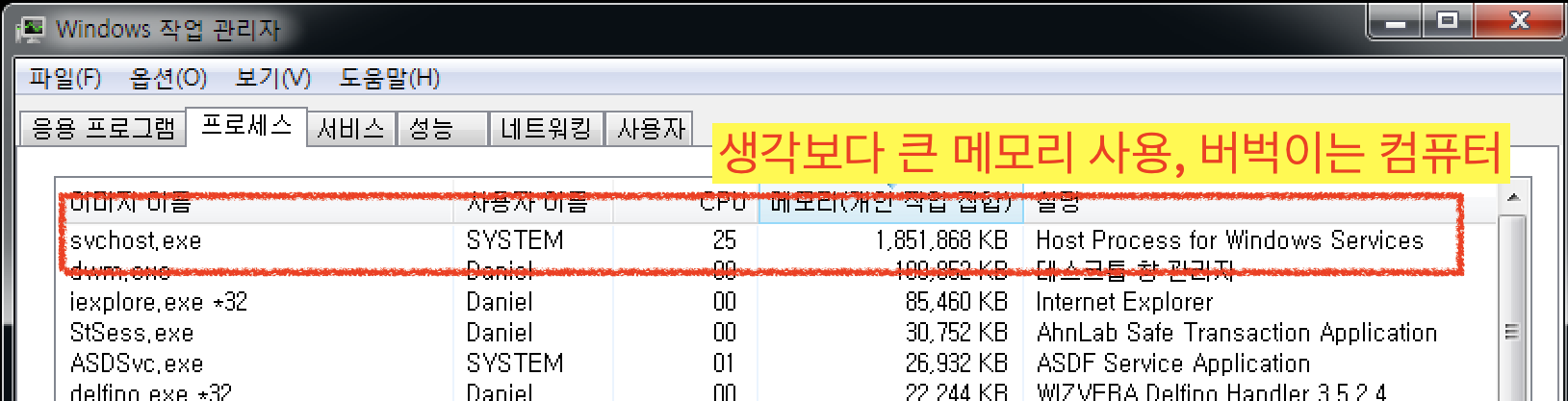This screenshot has height=401, width=1568.
Task: Select the ASDSvc.exe process
Action: pyautogui.click(x=777, y=363)
